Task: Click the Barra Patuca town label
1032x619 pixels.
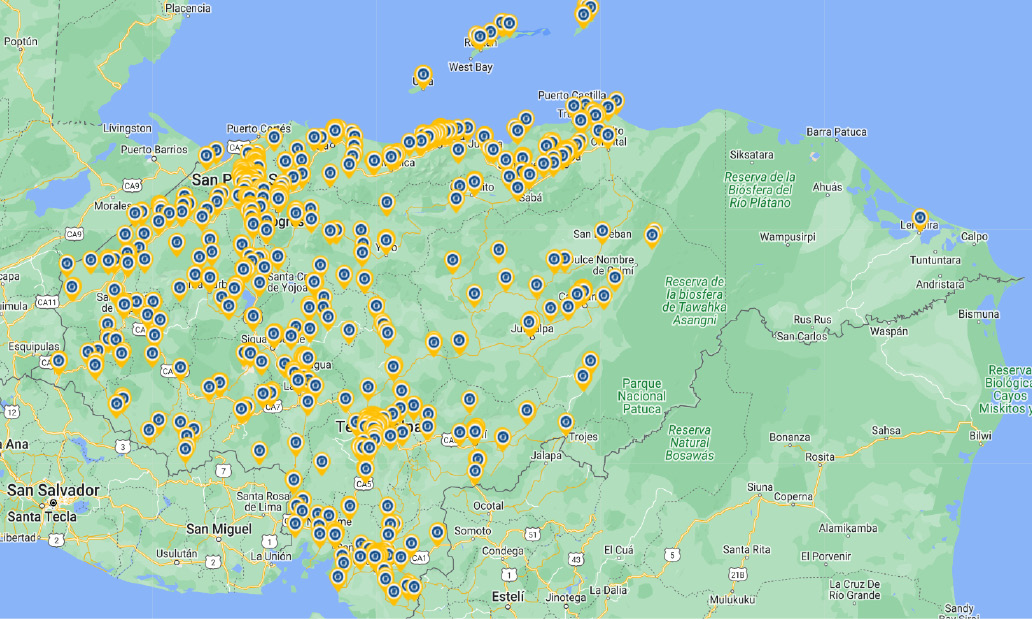Action: click(836, 132)
